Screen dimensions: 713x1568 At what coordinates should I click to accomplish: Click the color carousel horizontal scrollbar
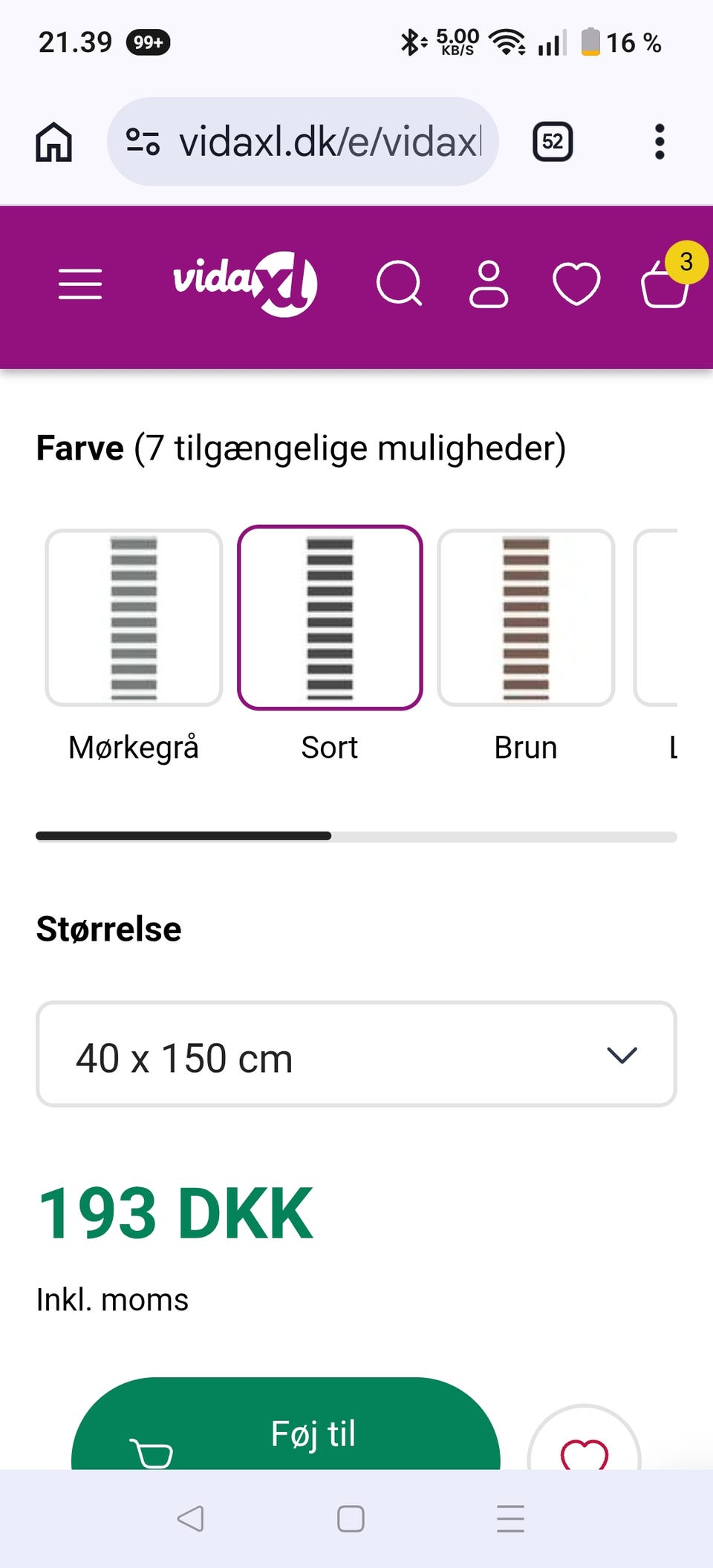click(x=356, y=836)
